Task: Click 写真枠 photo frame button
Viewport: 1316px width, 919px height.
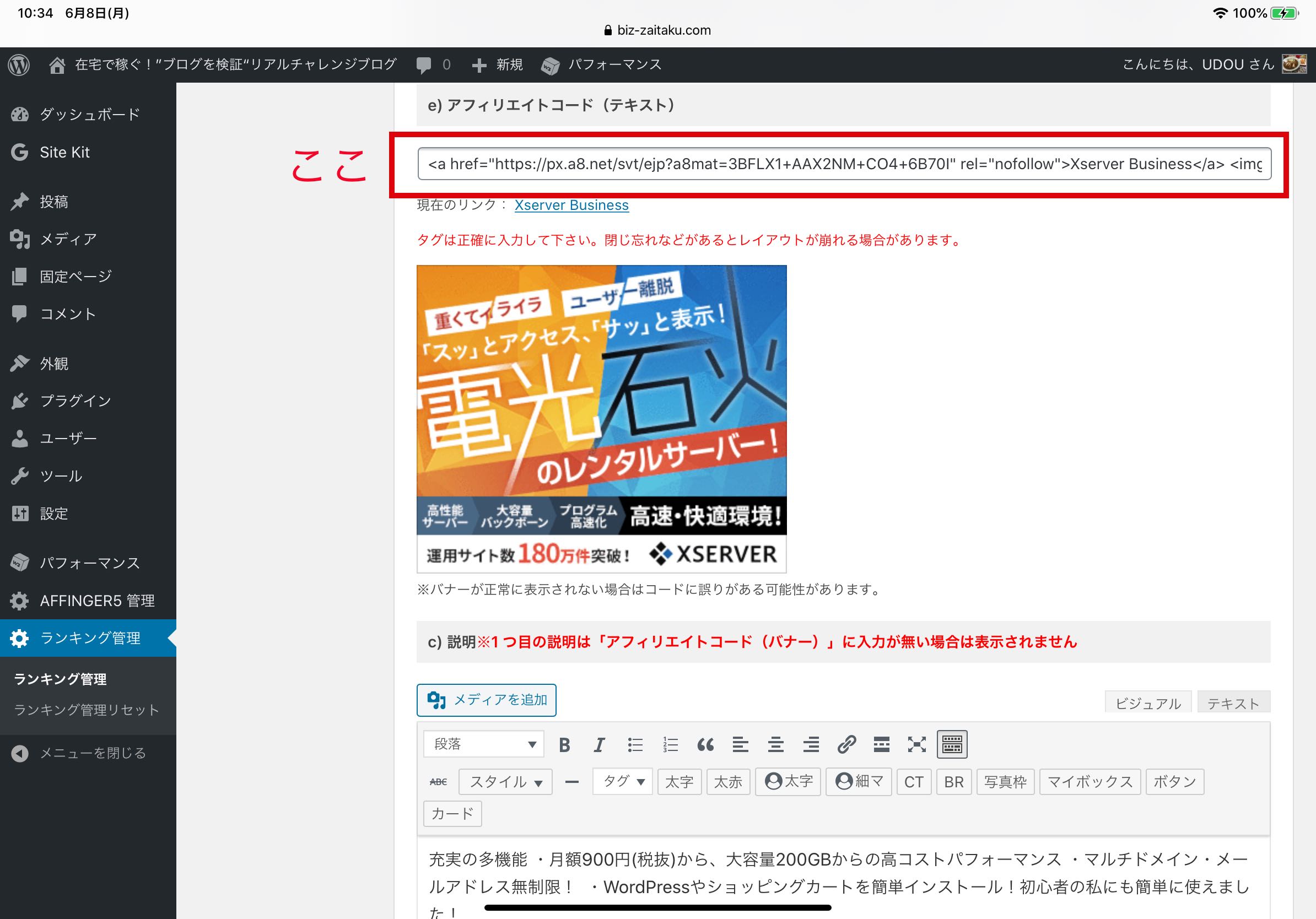Action: point(1005,781)
